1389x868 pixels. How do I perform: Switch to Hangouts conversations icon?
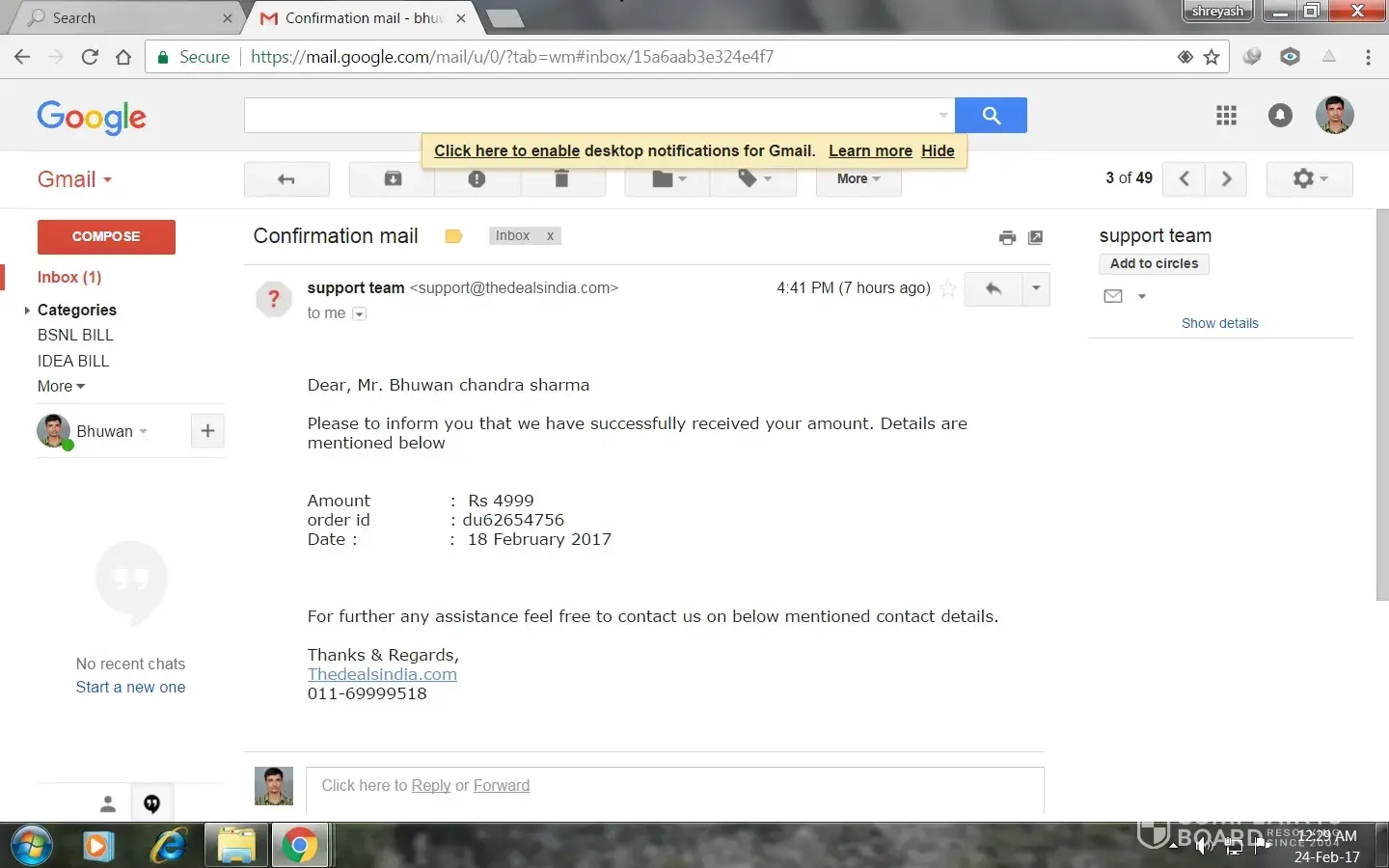coord(152,804)
